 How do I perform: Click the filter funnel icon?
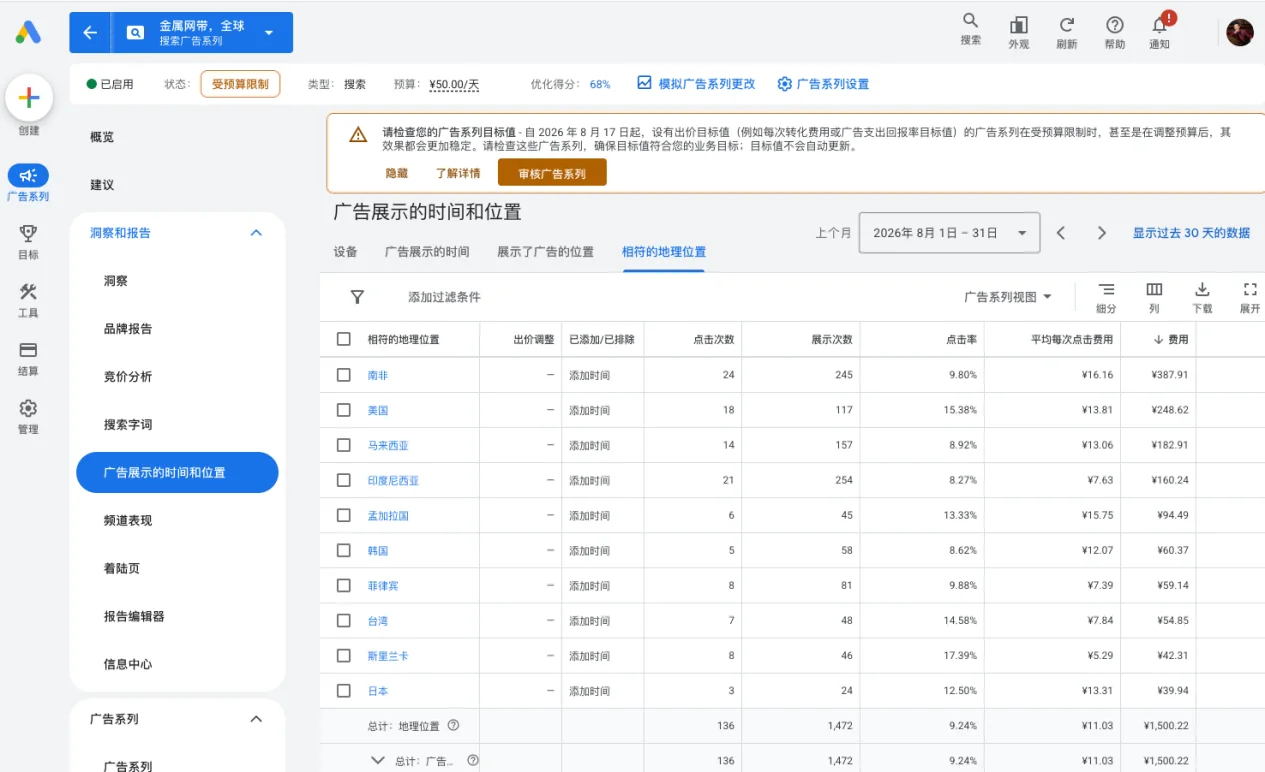tap(357, 297)
